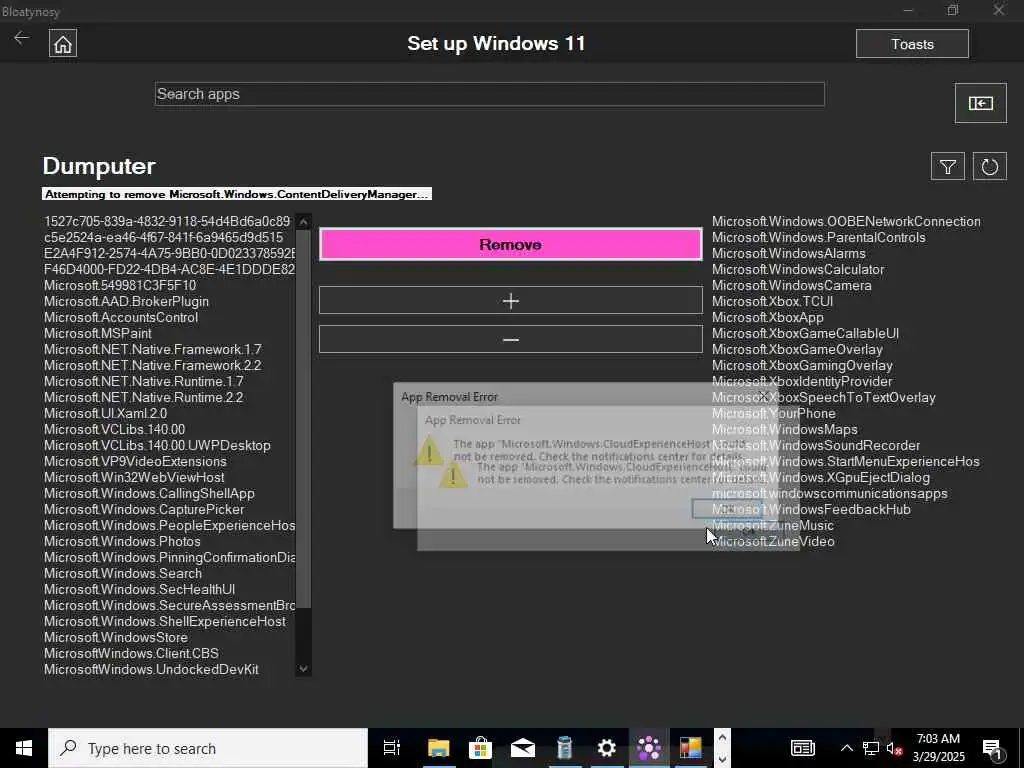This screenshot has height=768, width=1024.
Task: Open the Windows Start menu
Action: pyautogui.click(x=24, y=748)
